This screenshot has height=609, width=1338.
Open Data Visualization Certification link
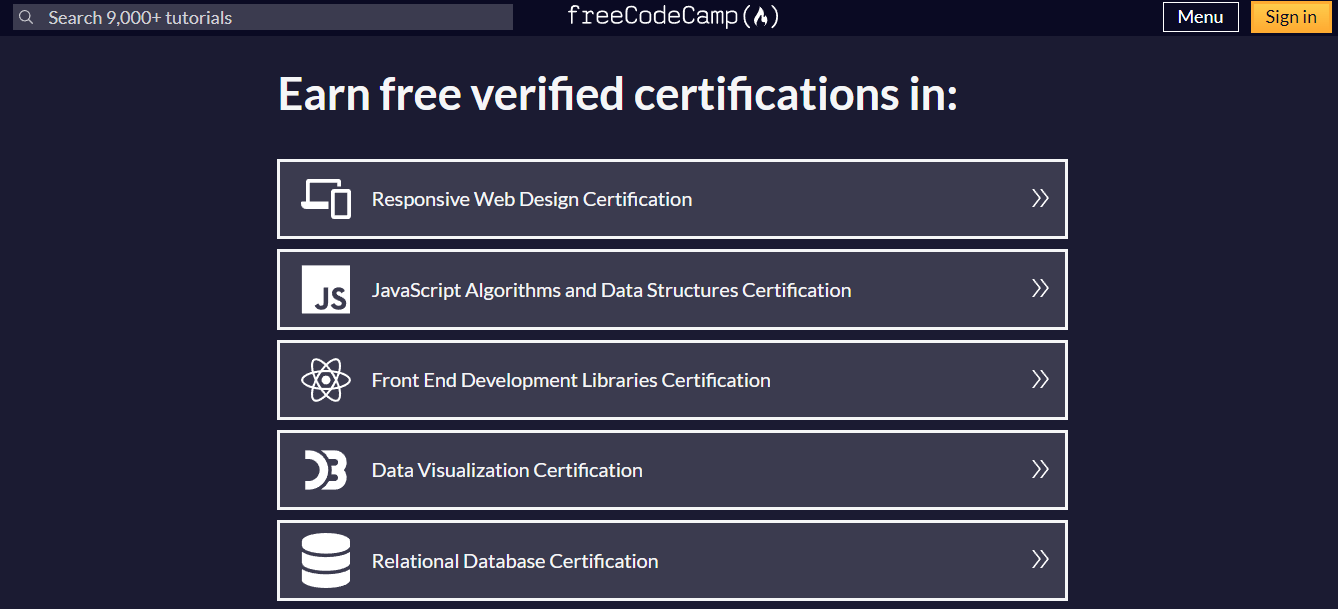click(672, 470)
